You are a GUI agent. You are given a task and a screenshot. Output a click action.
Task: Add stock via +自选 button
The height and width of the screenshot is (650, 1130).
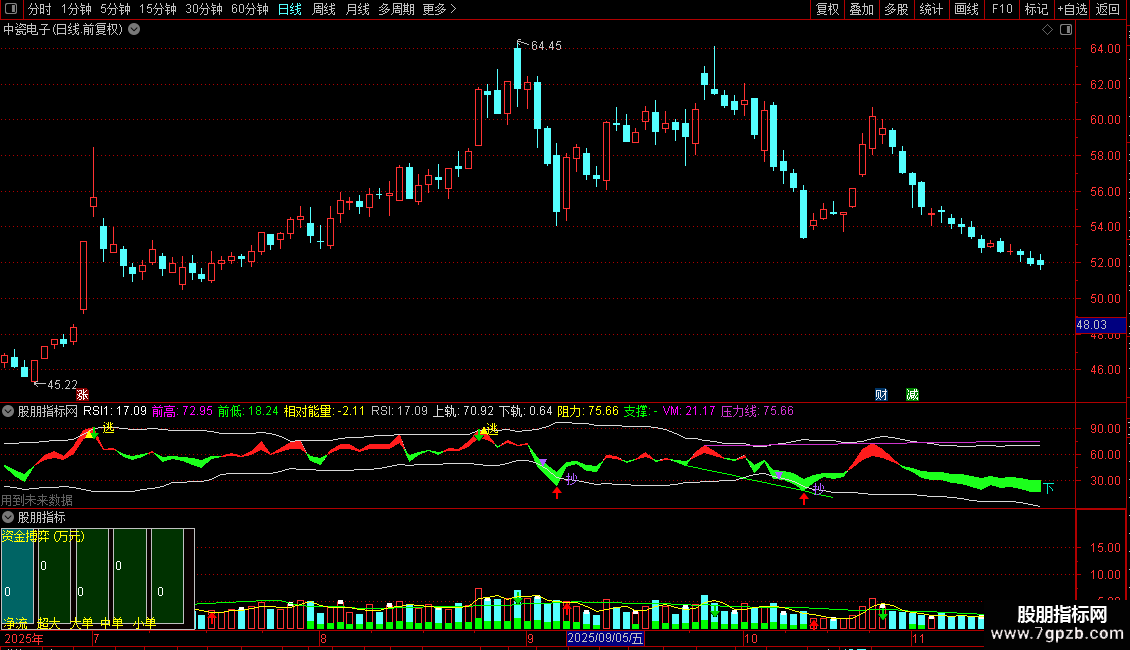point(1072,9)
